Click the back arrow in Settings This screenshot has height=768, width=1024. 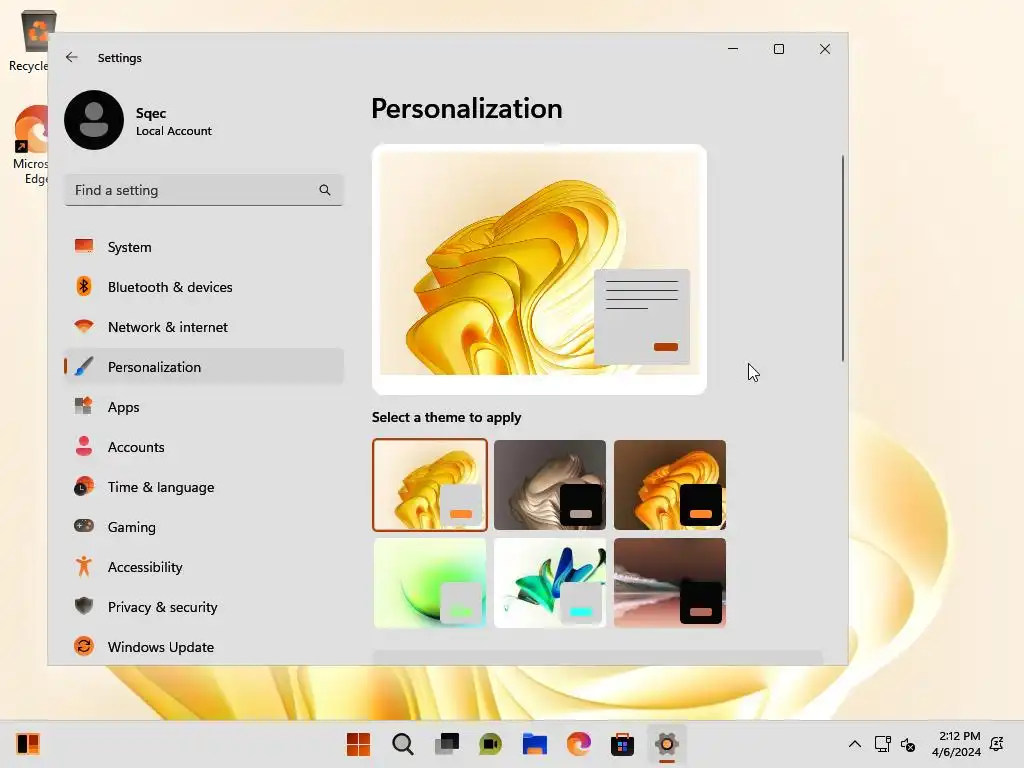point(72,57)
